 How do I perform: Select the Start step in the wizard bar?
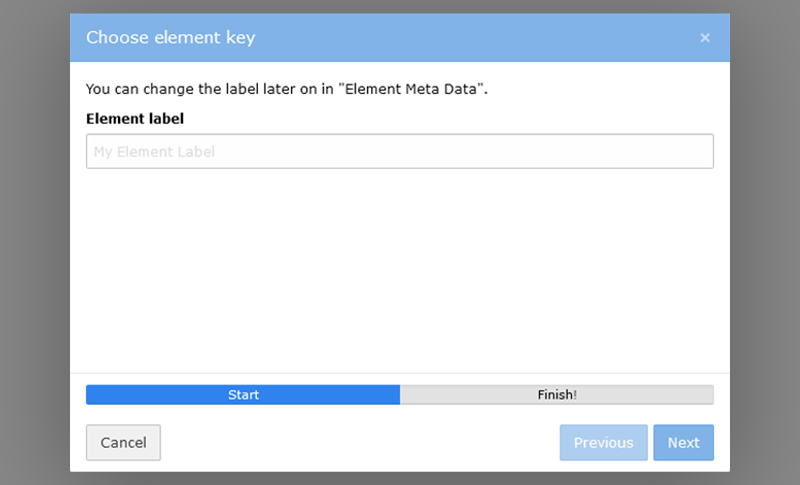243,395
